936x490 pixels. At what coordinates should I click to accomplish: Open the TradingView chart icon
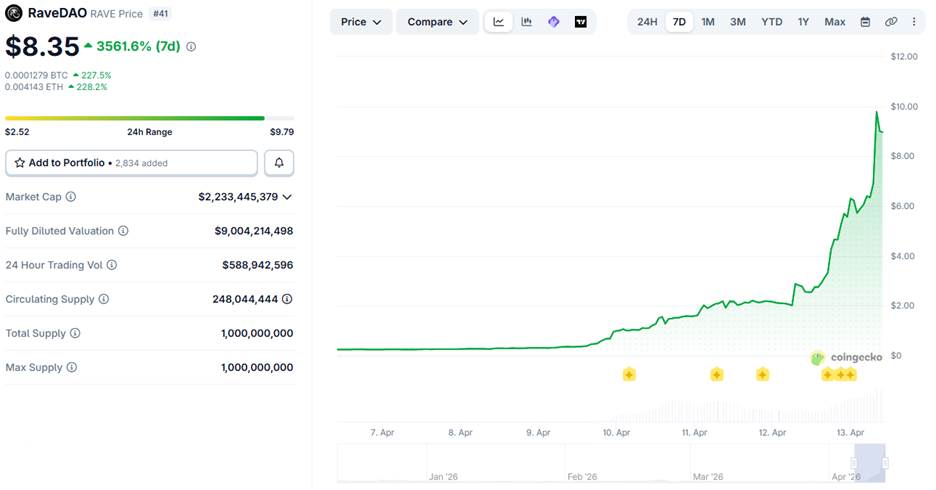pos(581,22)
